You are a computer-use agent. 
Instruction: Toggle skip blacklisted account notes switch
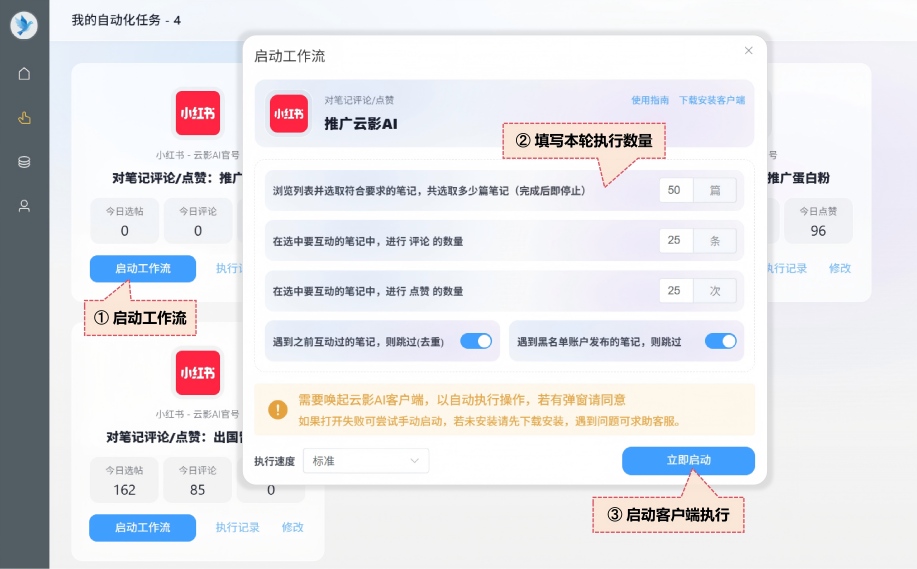point(720,341)
